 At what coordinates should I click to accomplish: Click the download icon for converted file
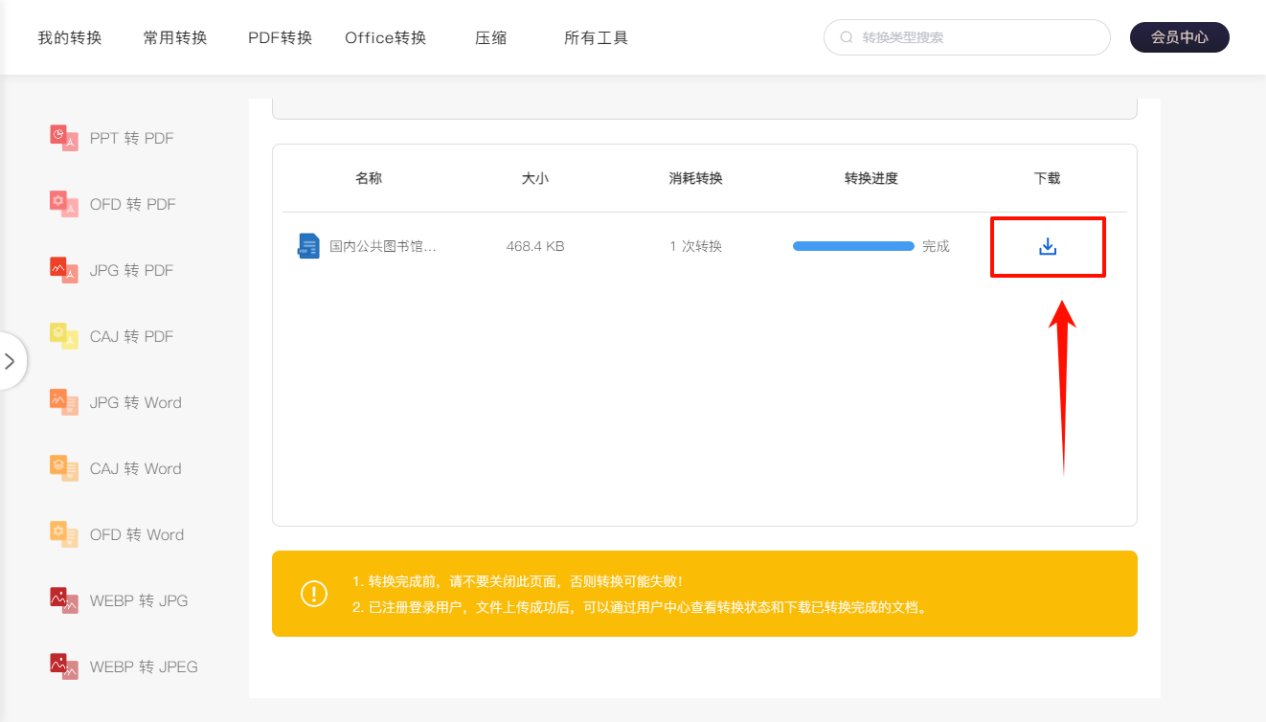[1047, 246]
